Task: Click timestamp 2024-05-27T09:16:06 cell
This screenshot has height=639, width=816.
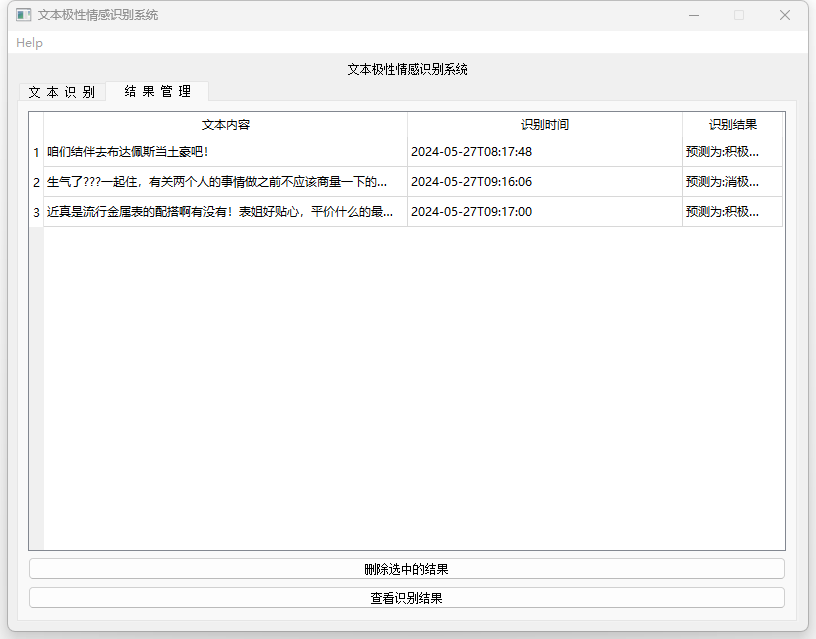Action: [x=544, y=183]
